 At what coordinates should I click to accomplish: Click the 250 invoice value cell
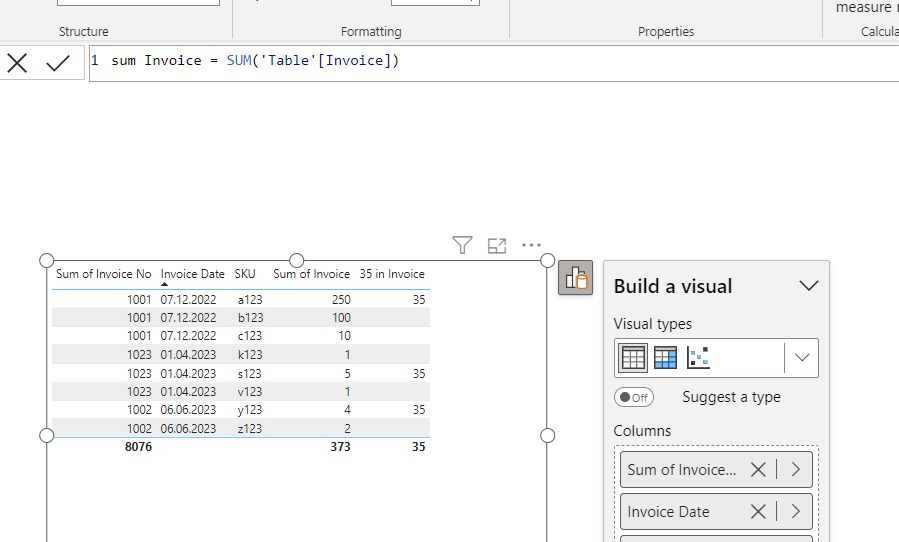pos(341,299)
